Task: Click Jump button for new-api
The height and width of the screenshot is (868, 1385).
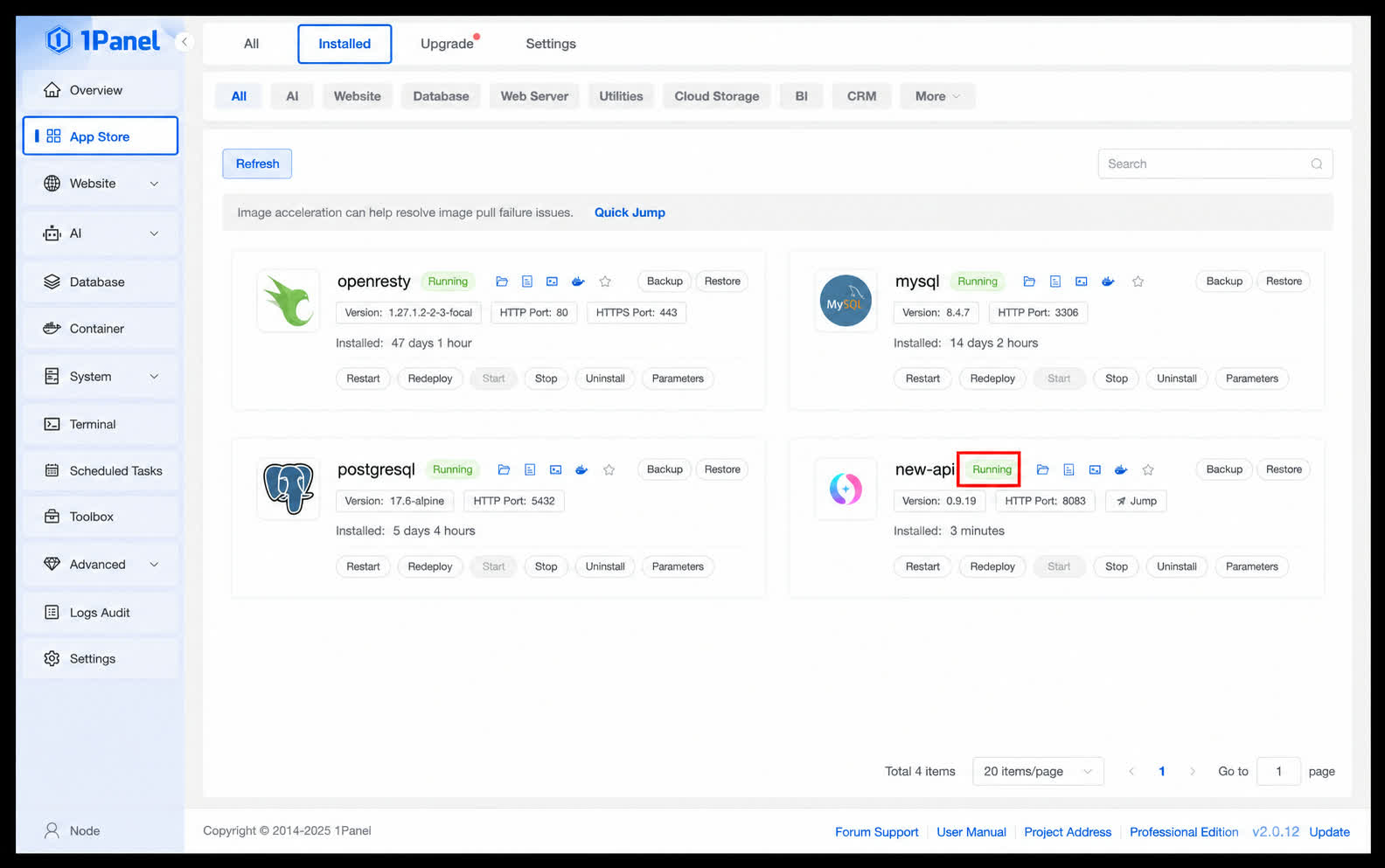Action: [x=1137, y=501]
